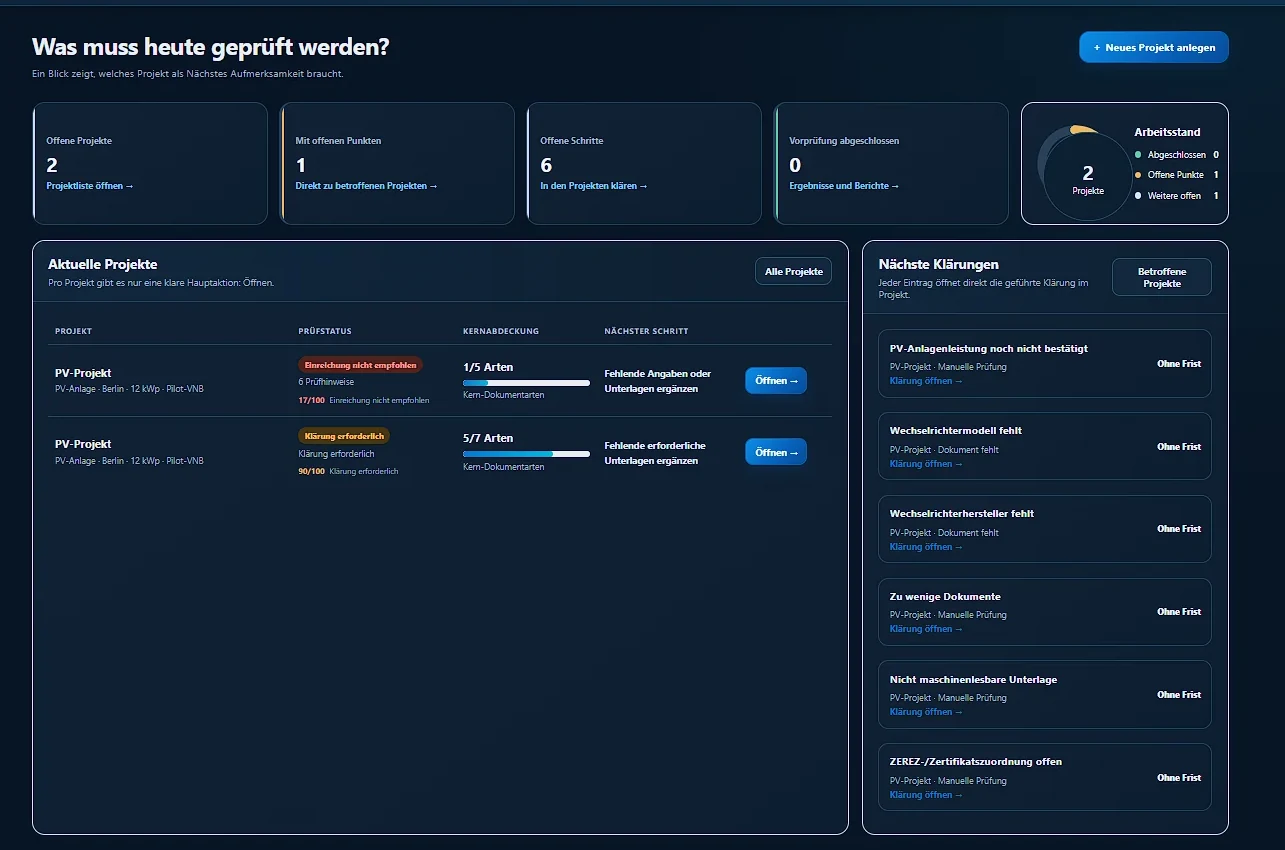
Task: Click the PROJEKT column header
Action: click(73, 331)
